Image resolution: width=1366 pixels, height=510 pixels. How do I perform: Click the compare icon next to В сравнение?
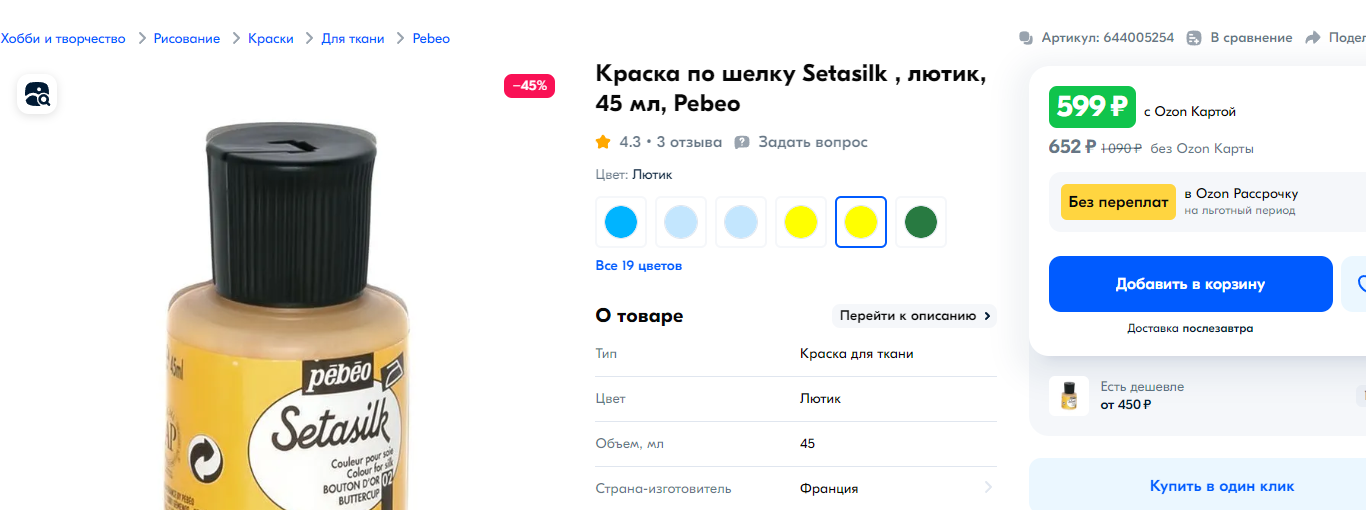(1194, 38)
